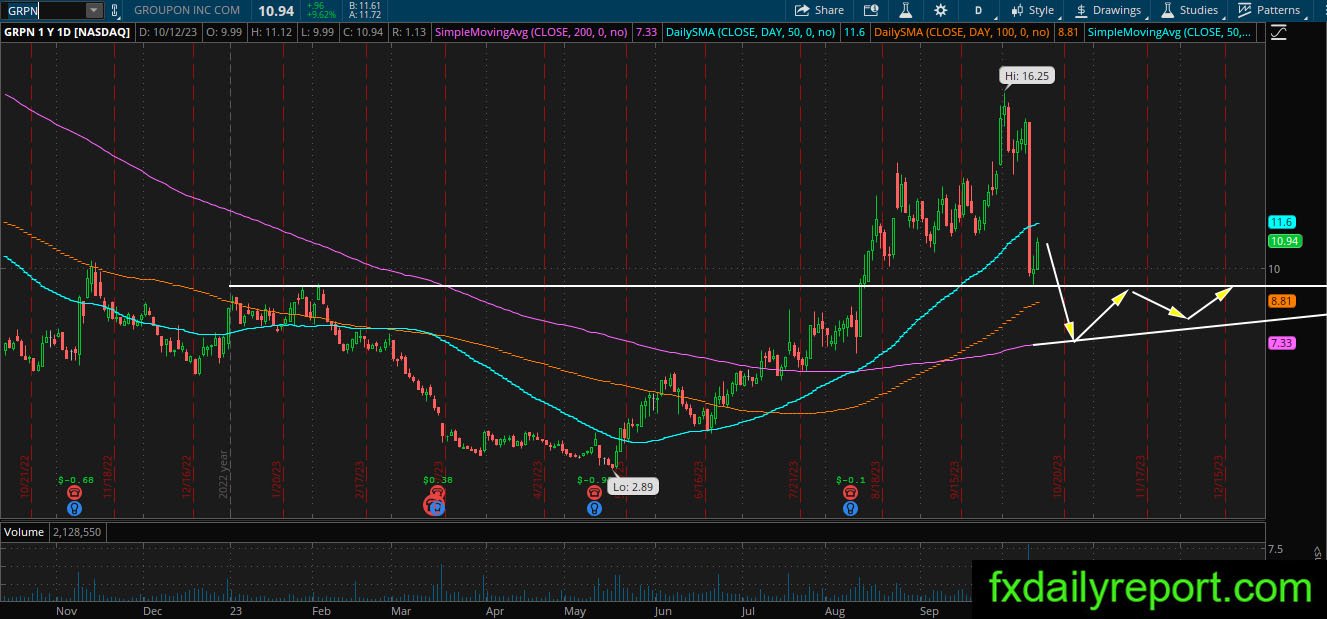
Task: Click the volume value 2,128,550
Action: pyautogui.click(x=75, y=532)
